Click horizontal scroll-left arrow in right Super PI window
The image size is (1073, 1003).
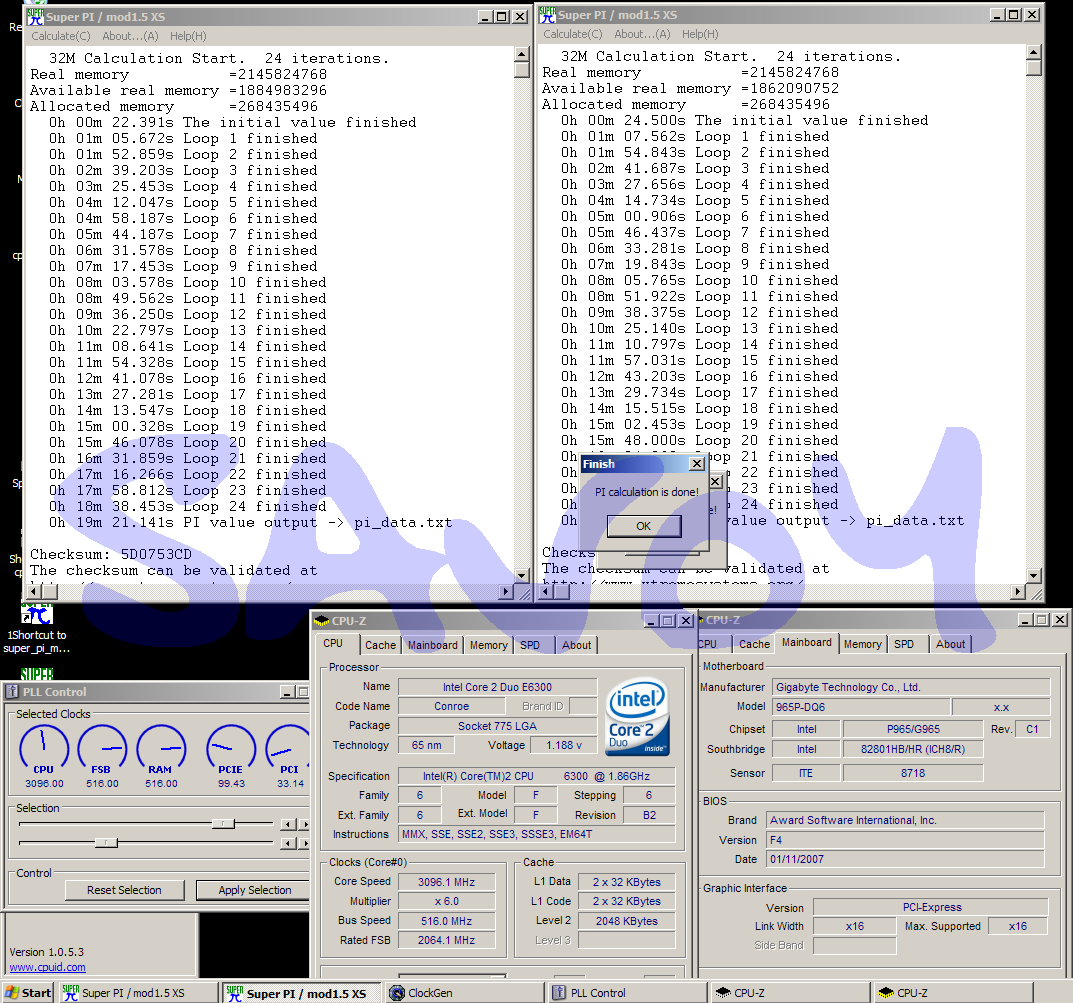(546, 592)
